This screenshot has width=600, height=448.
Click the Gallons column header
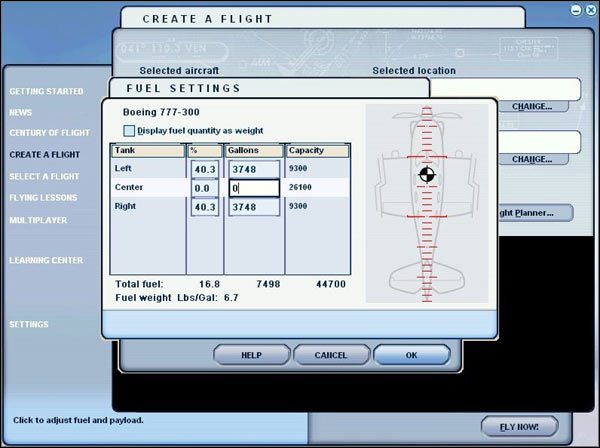[x=254, y=150]
